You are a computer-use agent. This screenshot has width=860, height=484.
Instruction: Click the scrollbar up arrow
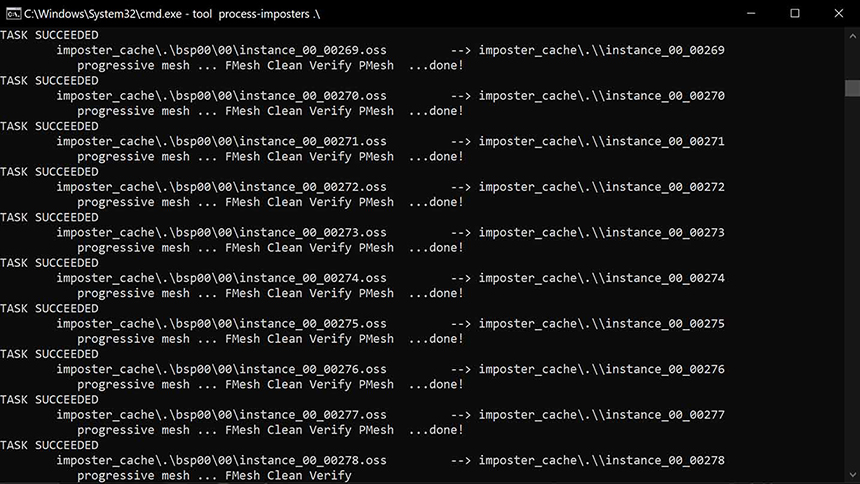(x=852, y=36)
